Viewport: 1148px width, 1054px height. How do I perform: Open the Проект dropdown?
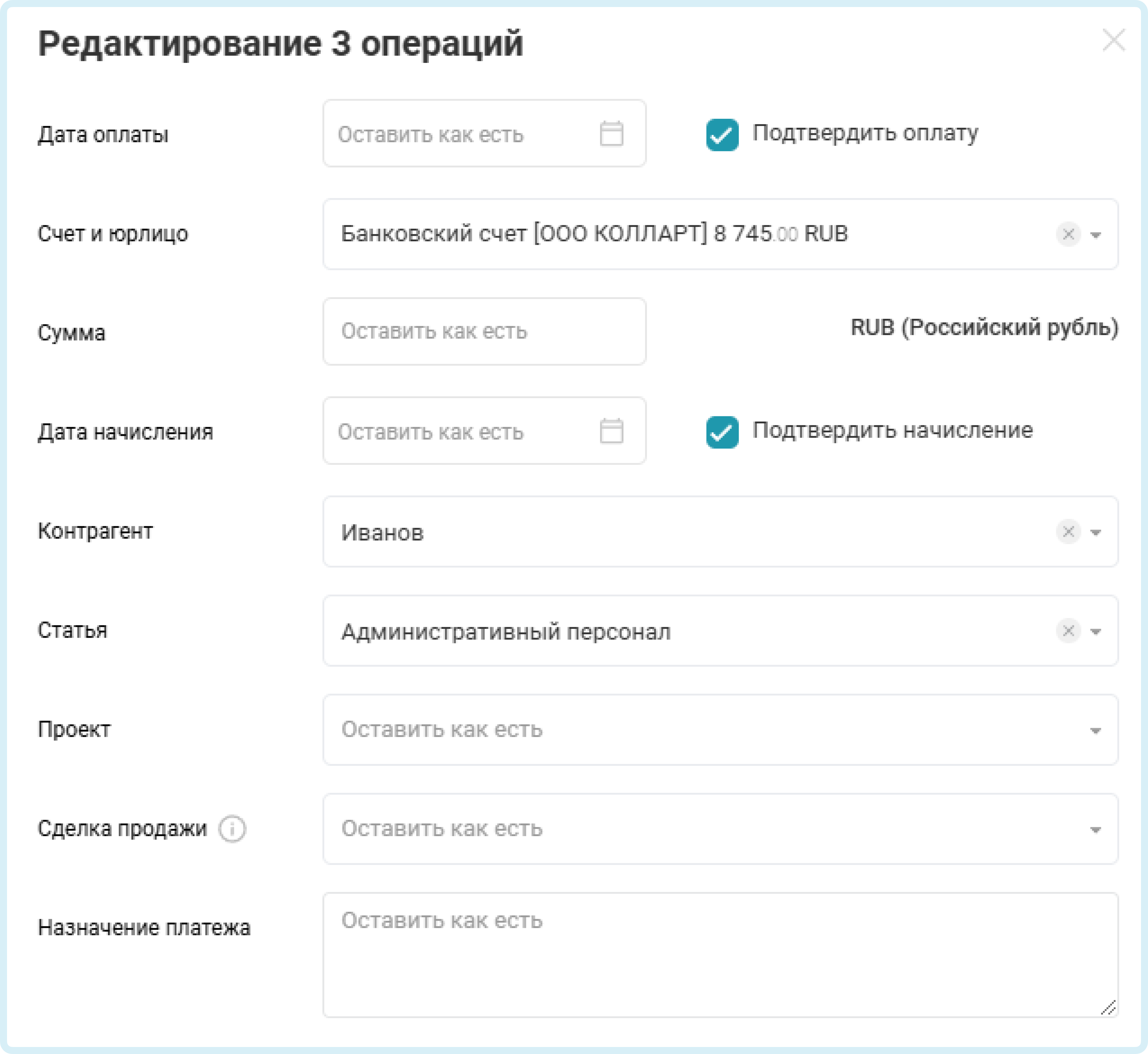tap(720, 730)
